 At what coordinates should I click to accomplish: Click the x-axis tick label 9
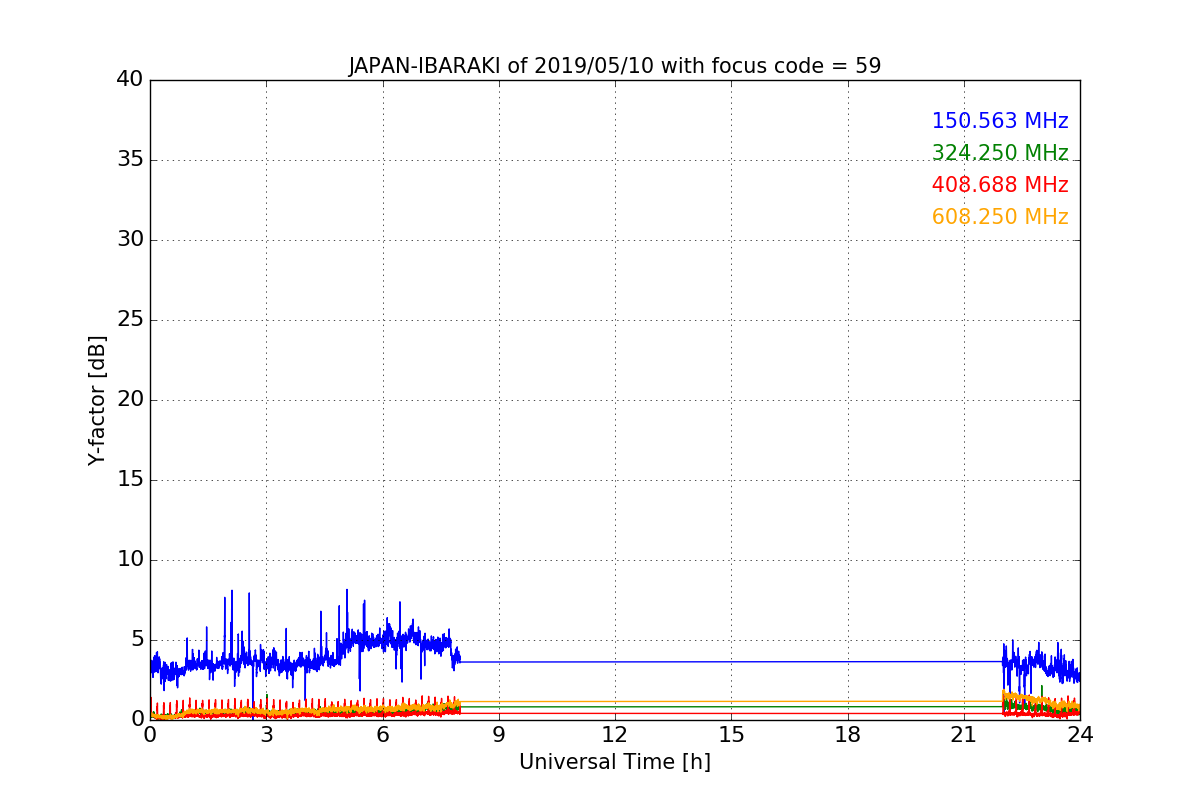tap(499, 734)
